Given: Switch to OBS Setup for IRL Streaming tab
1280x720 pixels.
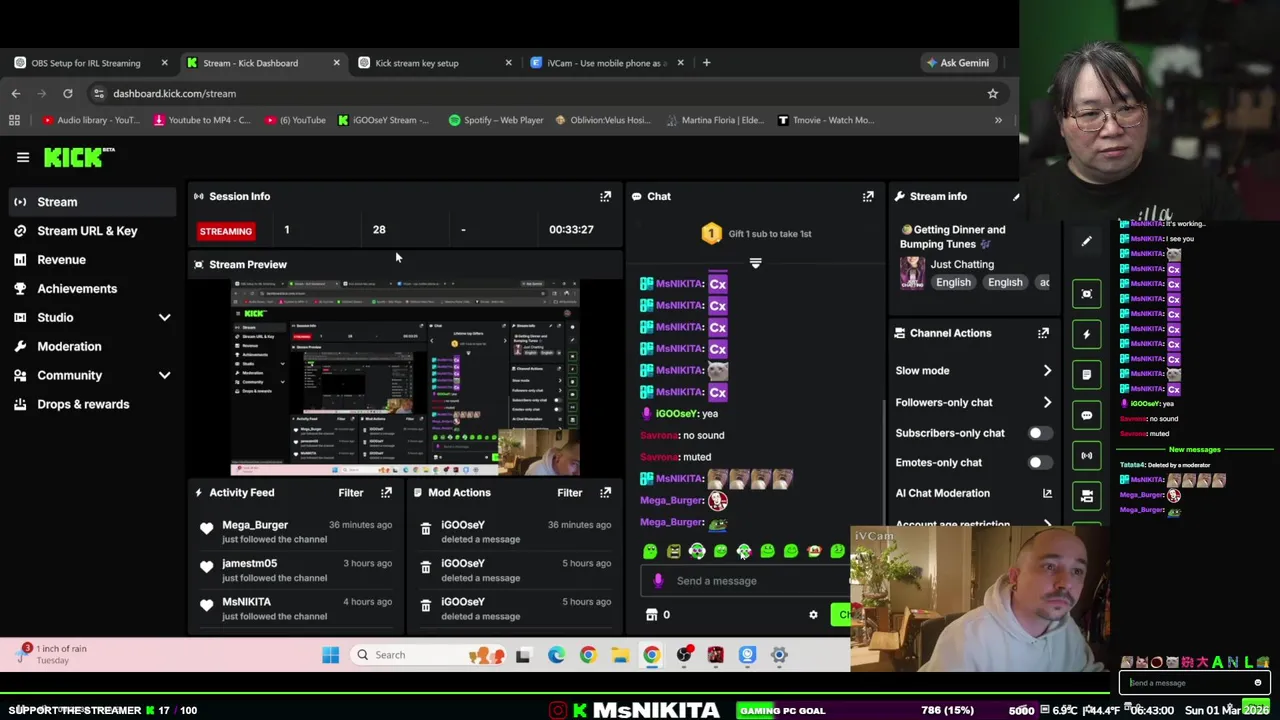Looking at the screenshot, I should (x=90, y=63).
